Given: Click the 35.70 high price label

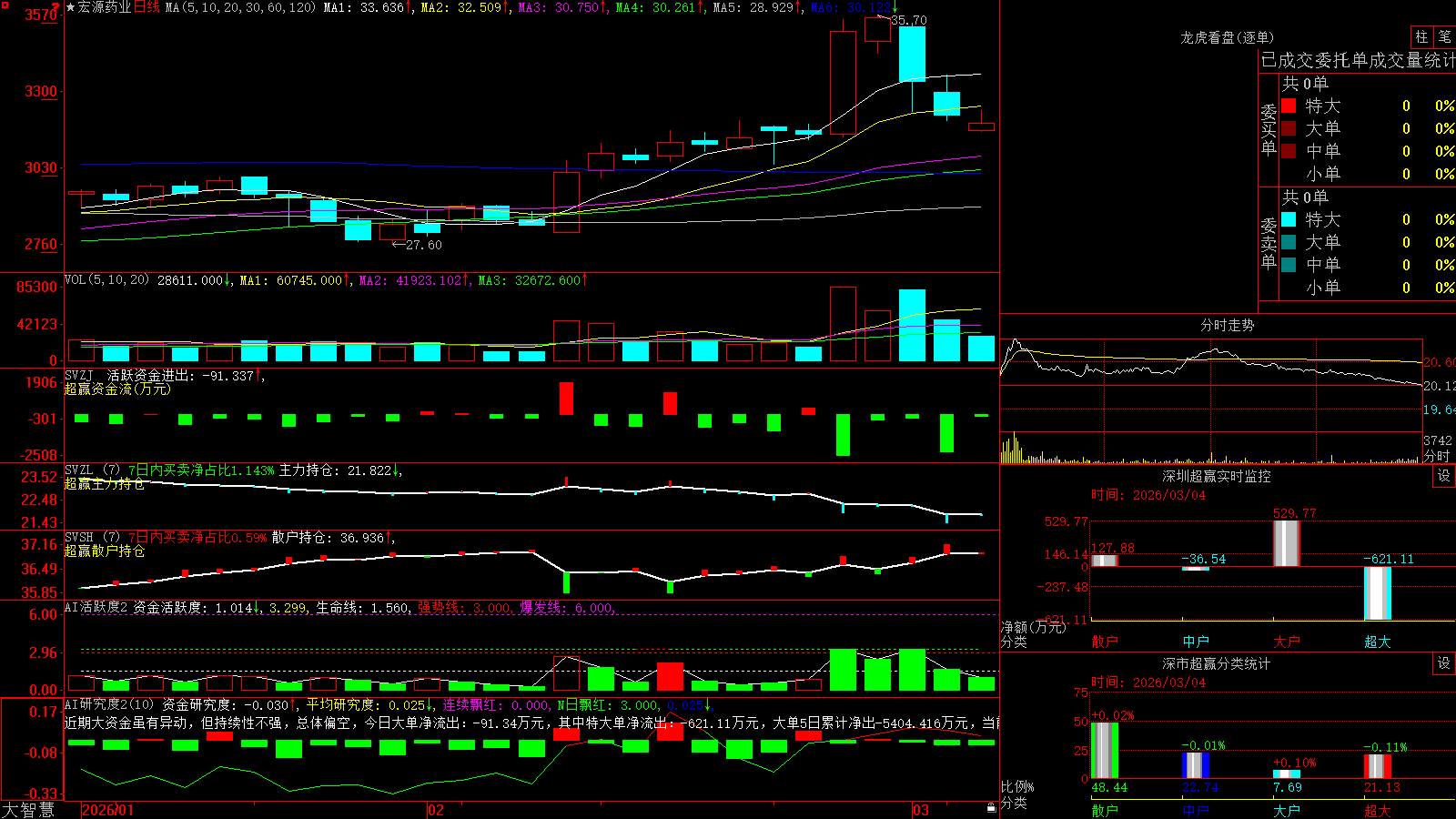Looking at the screenshot, I should [909, 20].
